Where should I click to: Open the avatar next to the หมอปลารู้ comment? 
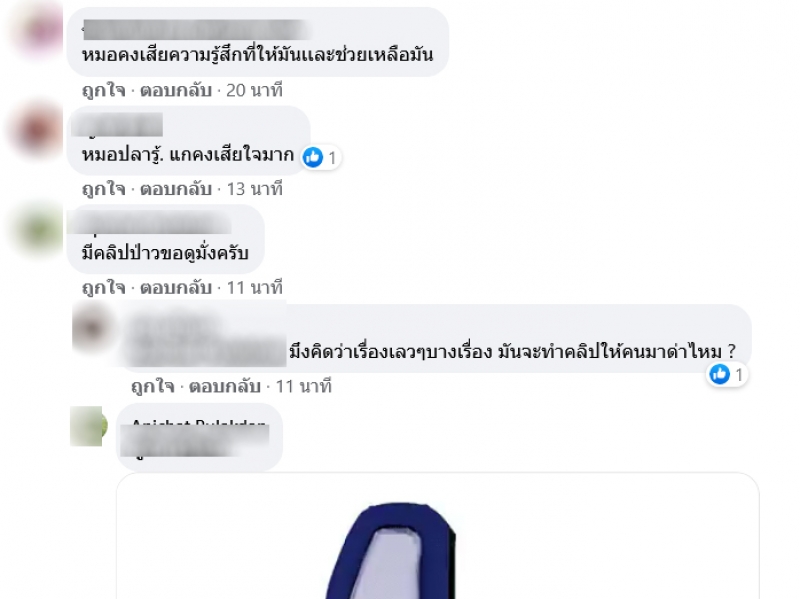point(37,129)
